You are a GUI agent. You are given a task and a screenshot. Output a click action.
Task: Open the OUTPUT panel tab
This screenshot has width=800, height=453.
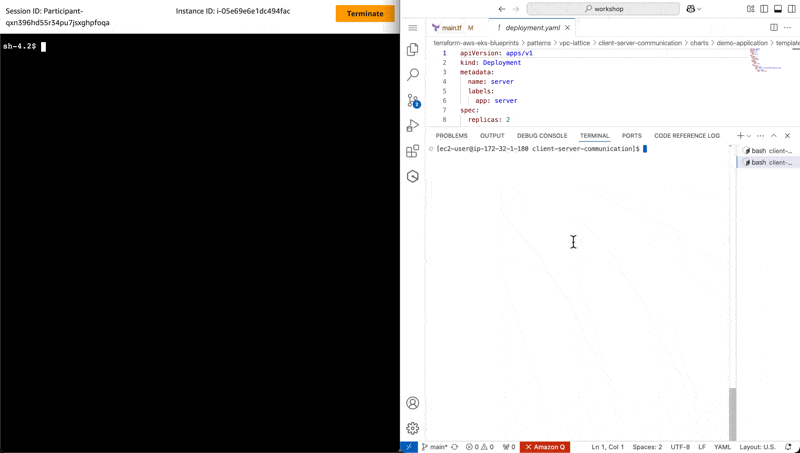(x=492, y=136)
